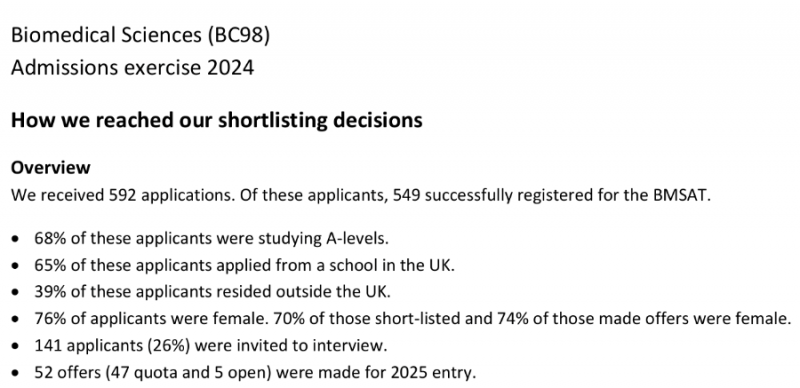Click the number 592 in applications sentence
Image resolution: width=800 pixels, height=388 pixels.
click(122, 195)
